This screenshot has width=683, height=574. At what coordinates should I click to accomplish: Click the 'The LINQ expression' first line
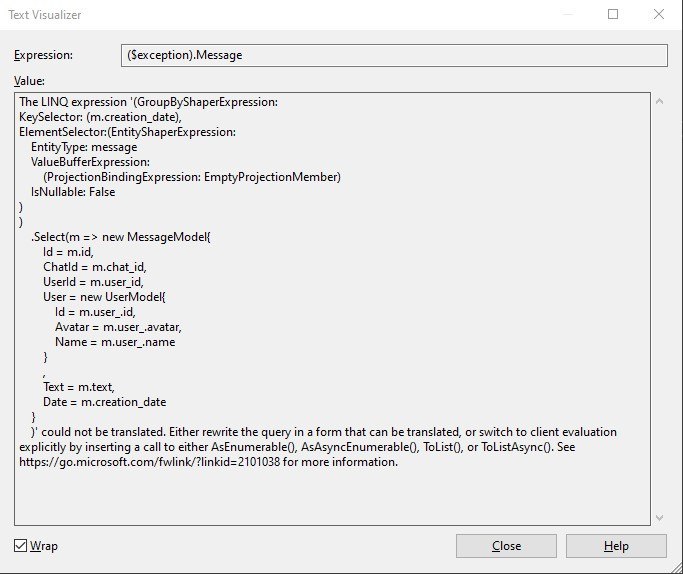click(x=149, y=102)
